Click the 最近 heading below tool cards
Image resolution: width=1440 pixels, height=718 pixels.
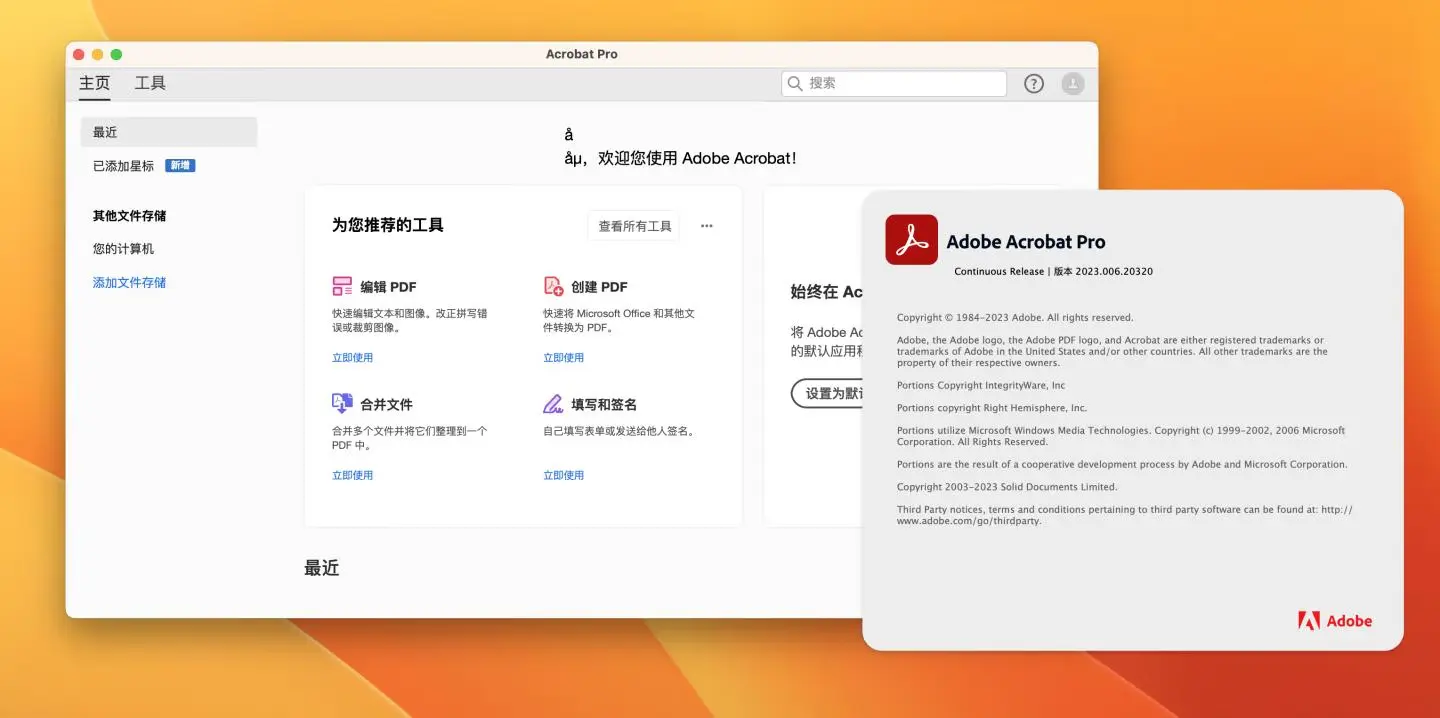[322, 568]
